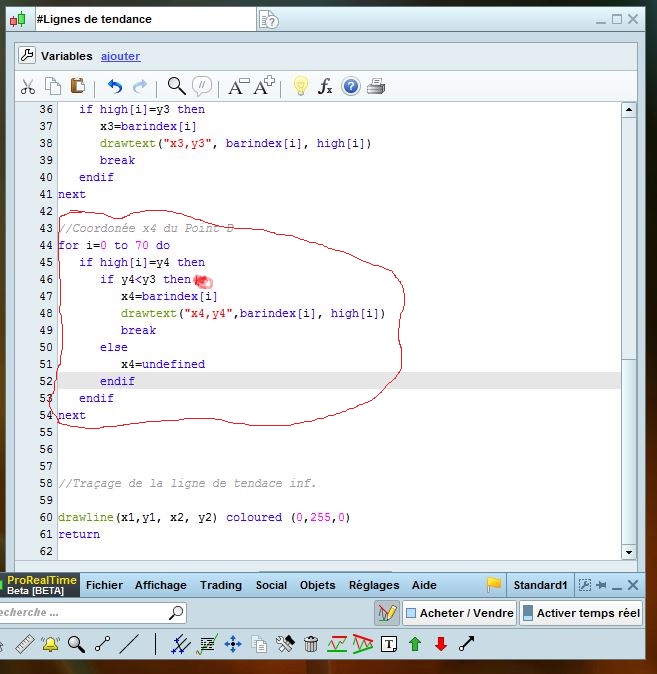
Task: Click the undo arrow icon
Action: coord(114,87)
